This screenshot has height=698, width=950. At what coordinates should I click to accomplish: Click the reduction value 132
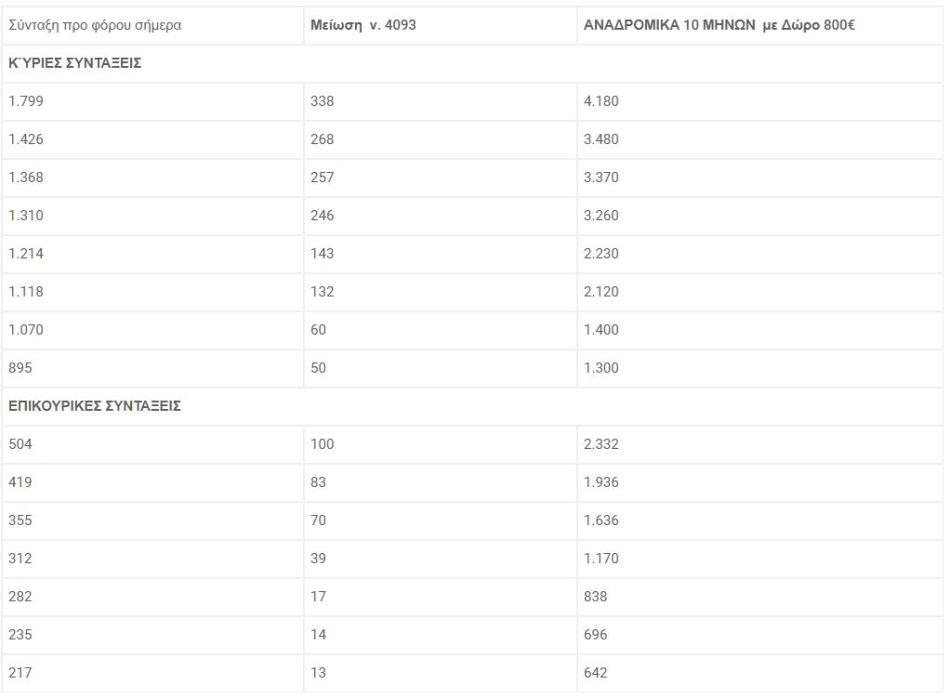pos(440,292)
